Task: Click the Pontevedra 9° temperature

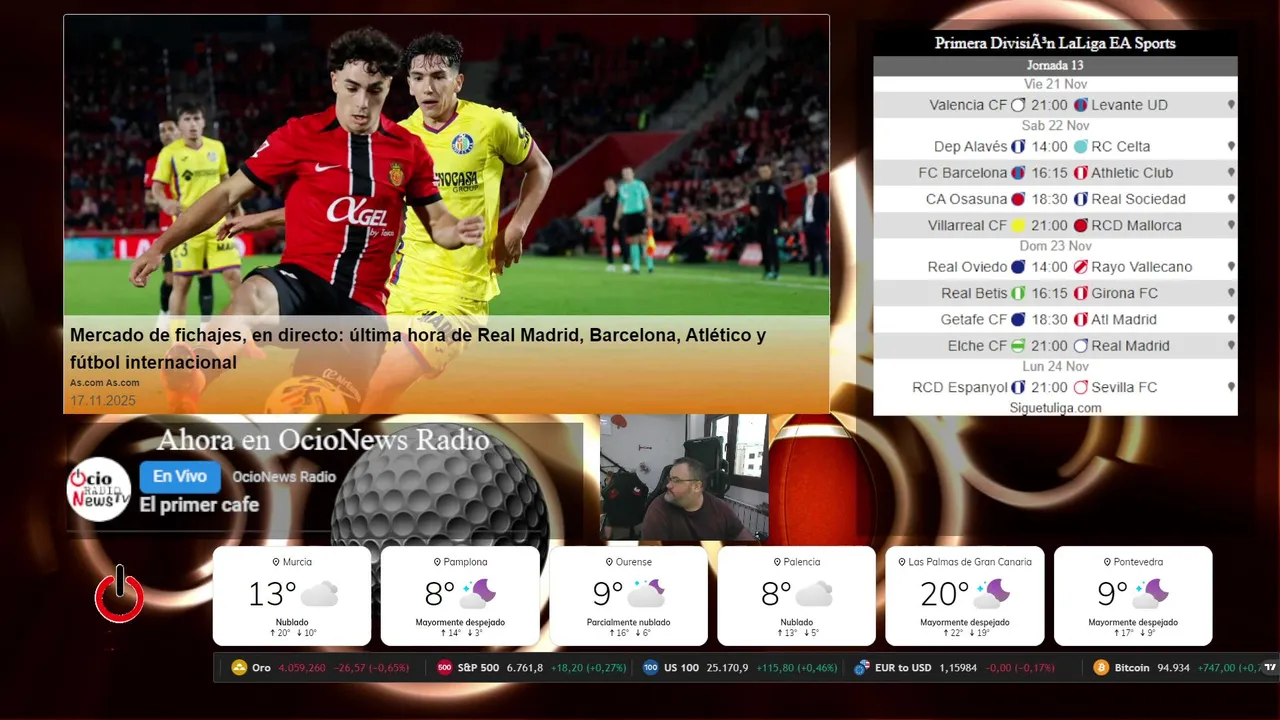Action: (x=1112, y=594)
